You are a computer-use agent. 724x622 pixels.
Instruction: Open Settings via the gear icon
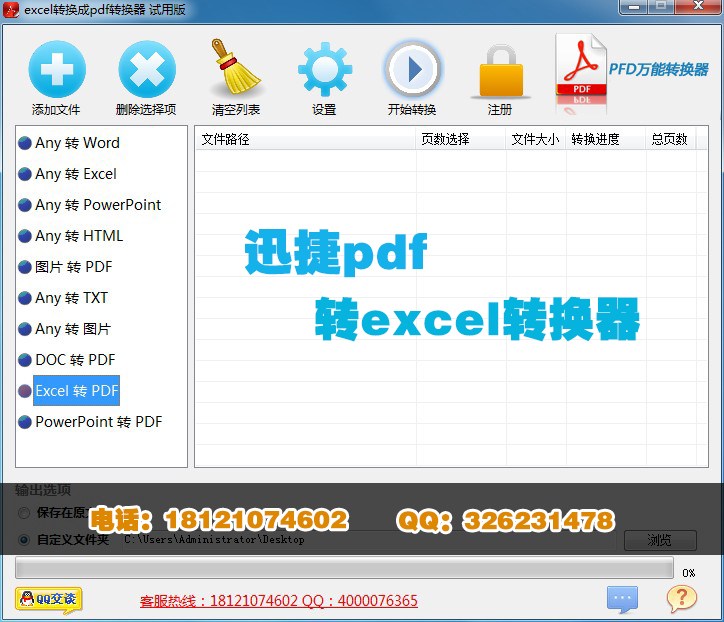point(325,69)
